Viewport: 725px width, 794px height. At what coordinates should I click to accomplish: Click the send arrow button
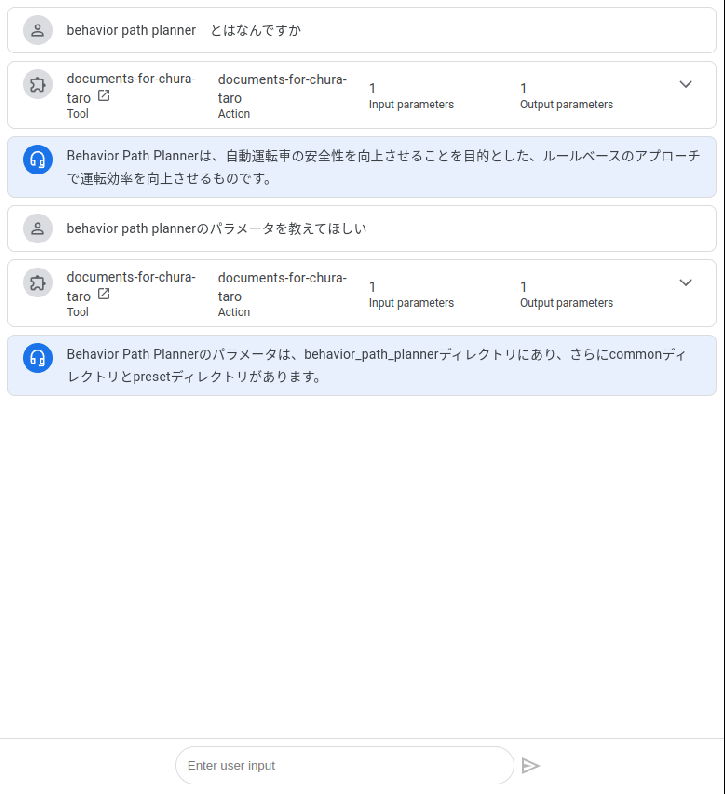531,766
